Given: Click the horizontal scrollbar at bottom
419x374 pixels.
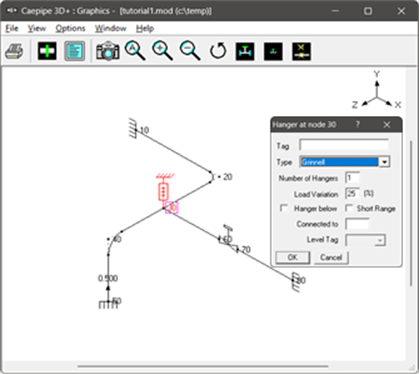Looking at the screenshot, I should click(203, 366).
